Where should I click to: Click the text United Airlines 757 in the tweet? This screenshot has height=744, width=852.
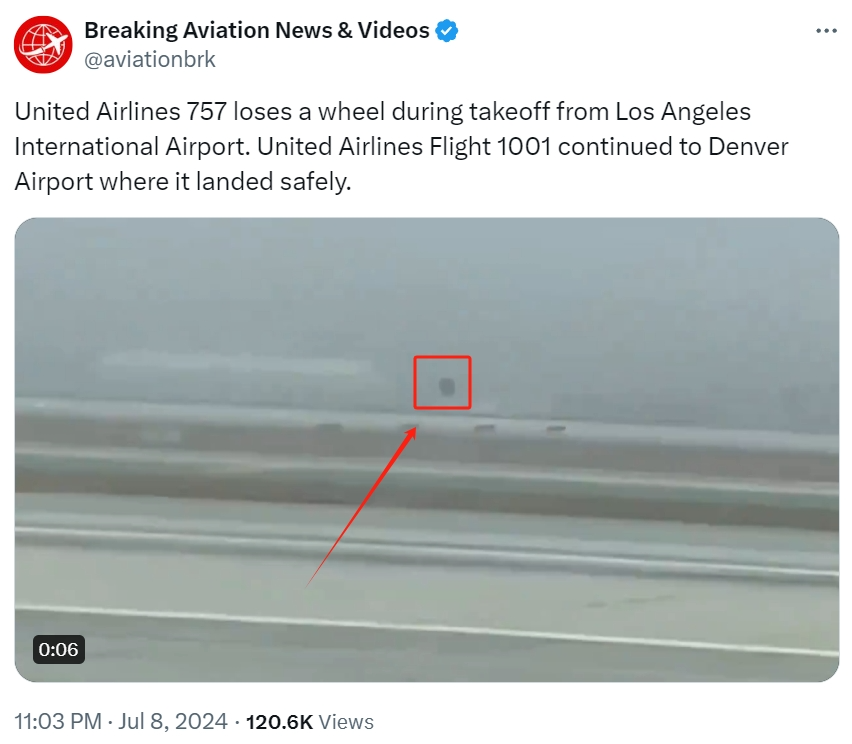tap(120, 111)
